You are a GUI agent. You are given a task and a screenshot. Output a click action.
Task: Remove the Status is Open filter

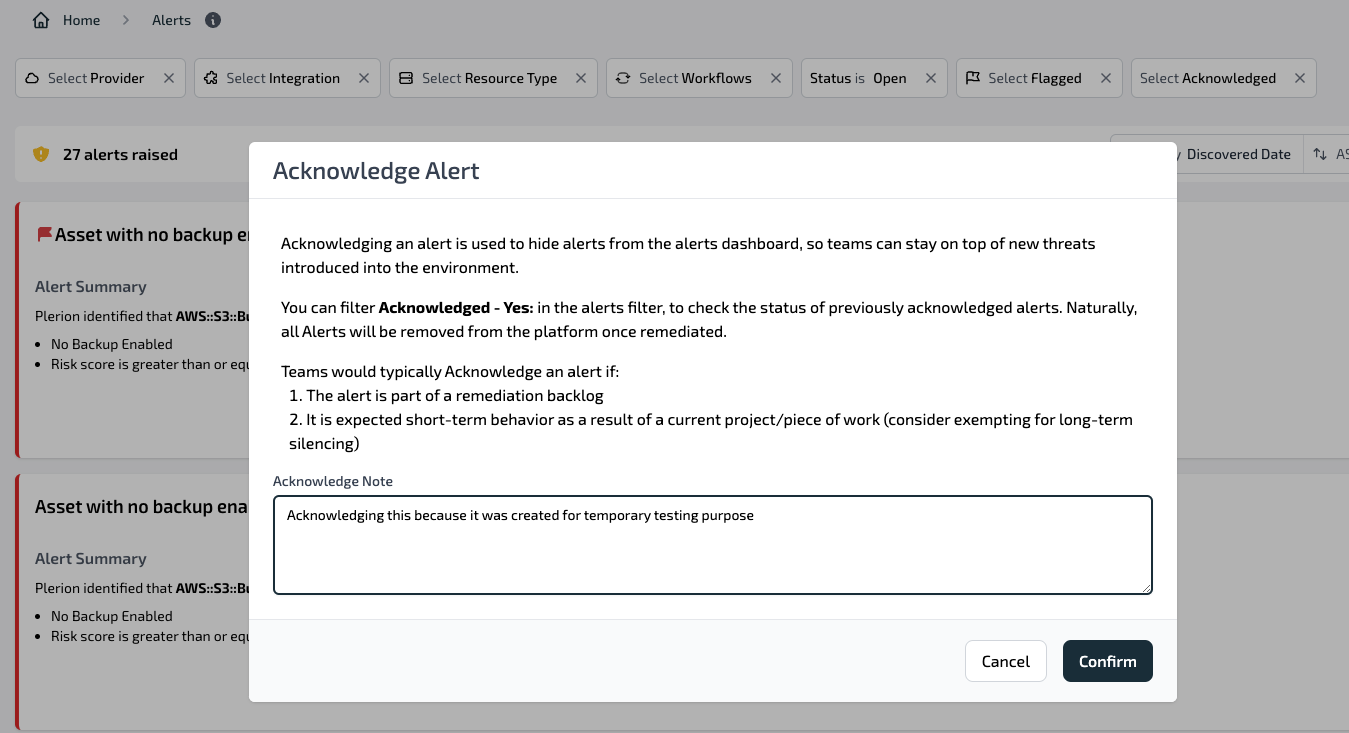click(x=930, y=78)
